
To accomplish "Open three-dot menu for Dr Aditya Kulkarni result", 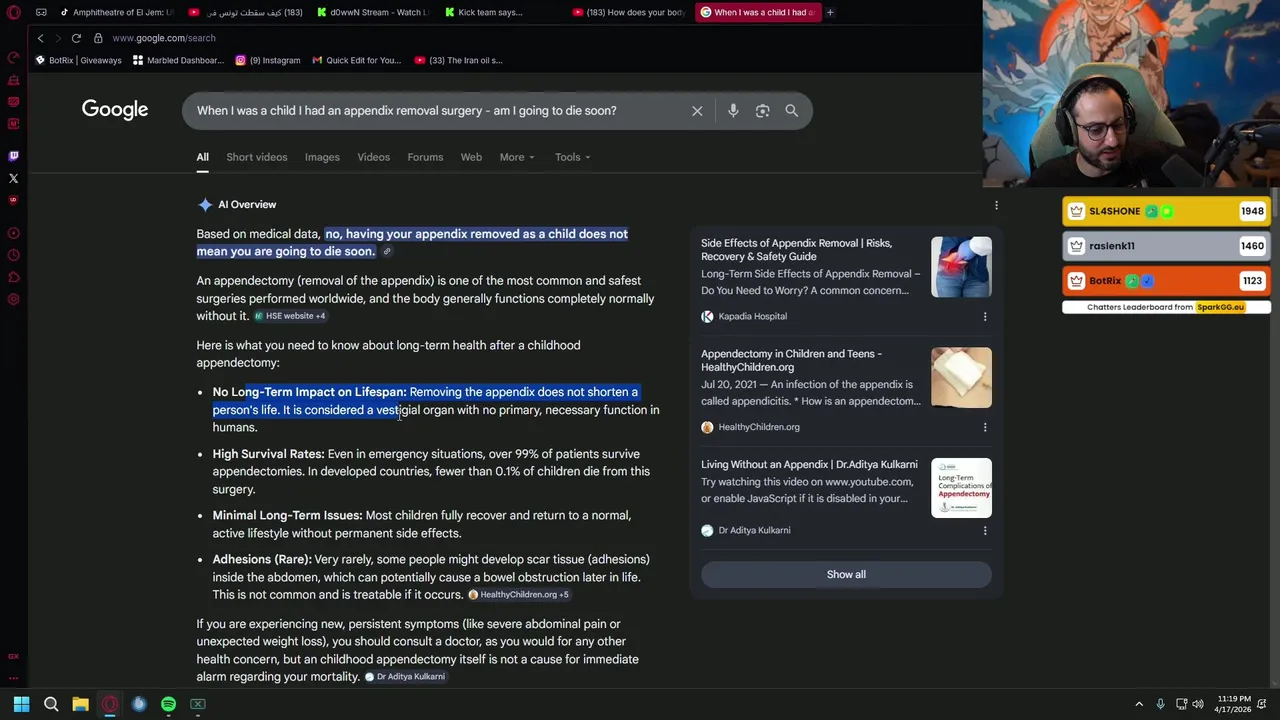I will pos(985,531).
